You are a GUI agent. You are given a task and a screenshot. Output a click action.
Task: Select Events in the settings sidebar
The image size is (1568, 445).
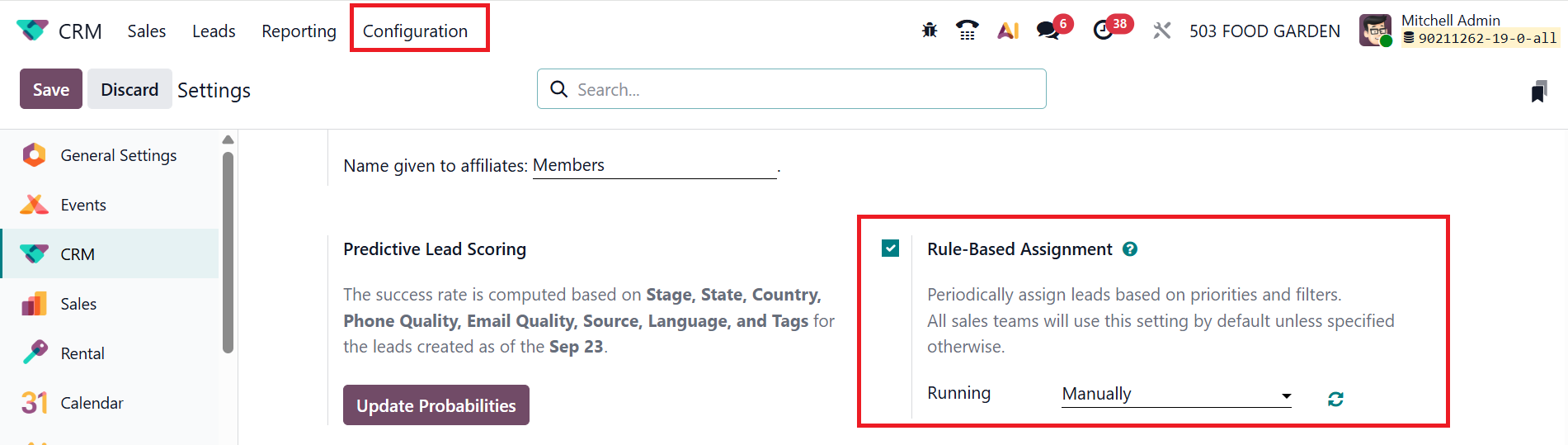pyautogui.click(x=83, y=205)
